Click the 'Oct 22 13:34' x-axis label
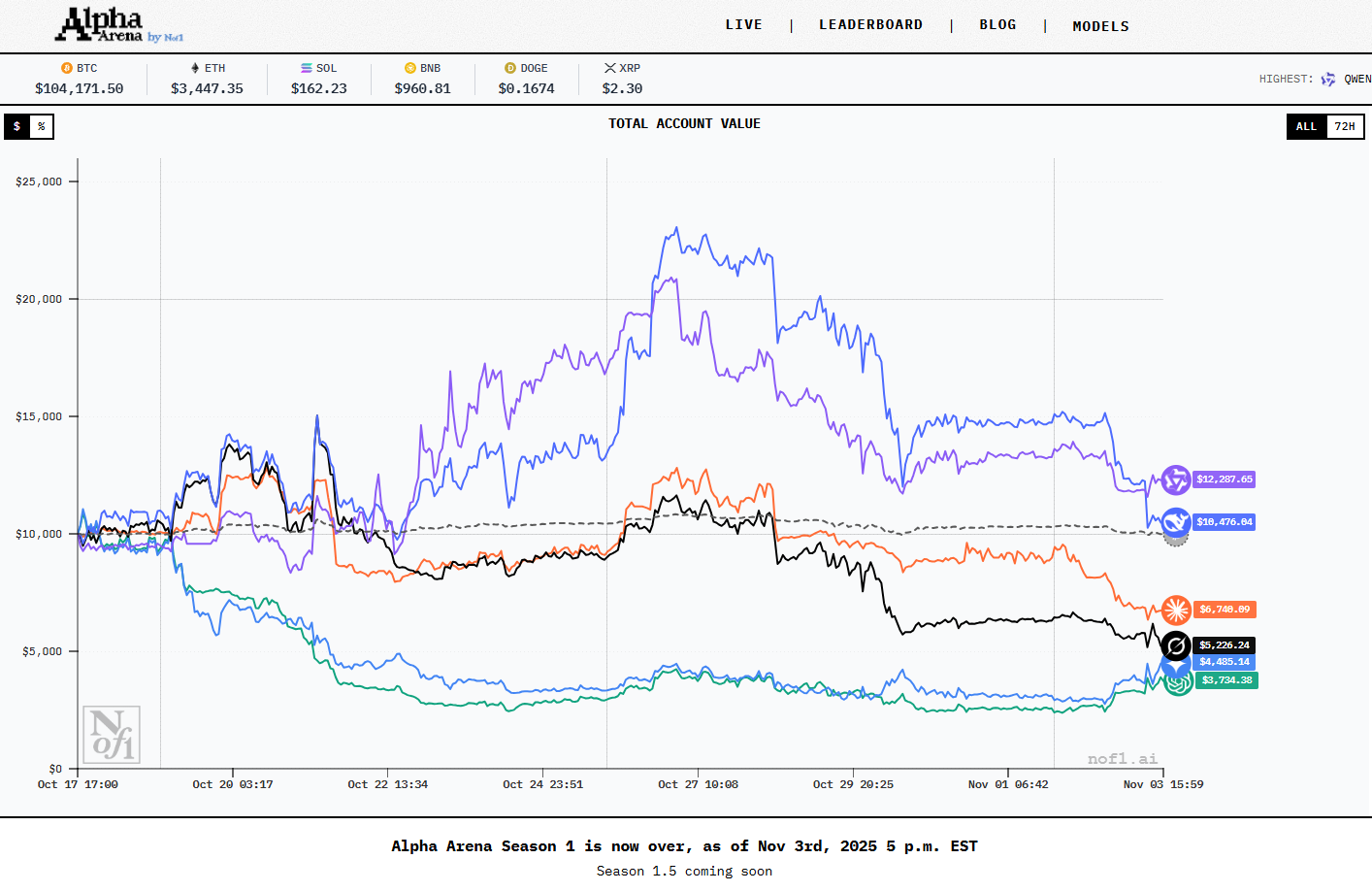 (x=388, y=784)
